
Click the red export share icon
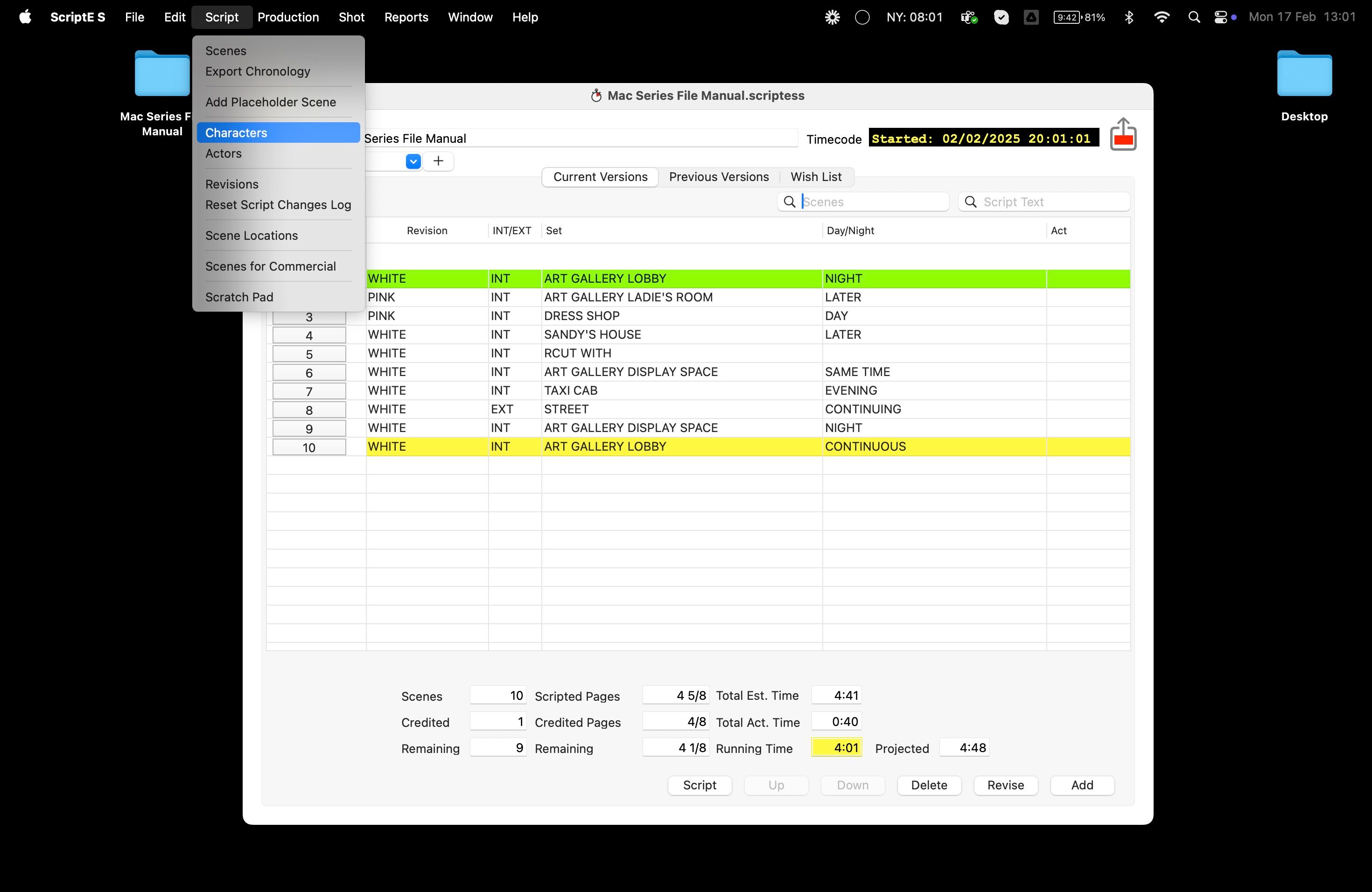click(x=1122, y=135)
